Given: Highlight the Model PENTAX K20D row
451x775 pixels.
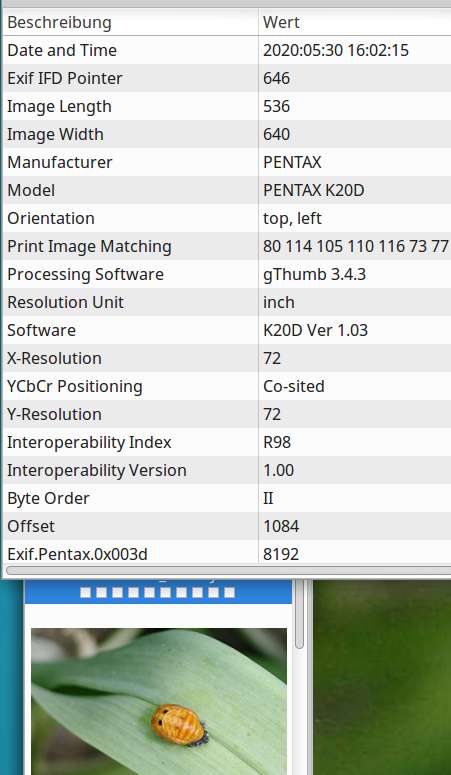Looking at the screenshot, I should (227, 190).
